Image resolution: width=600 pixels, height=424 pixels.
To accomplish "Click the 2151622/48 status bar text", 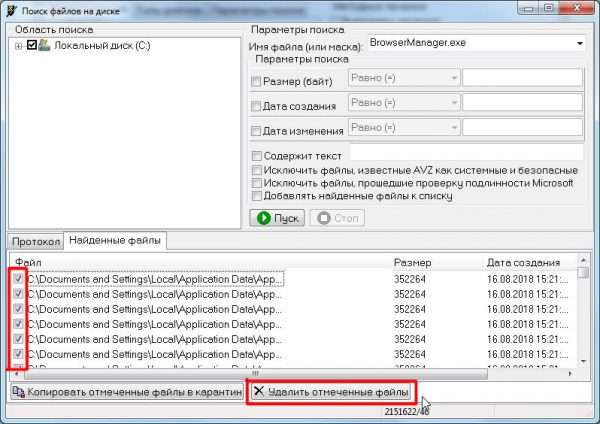I will (x=407, y=412).
